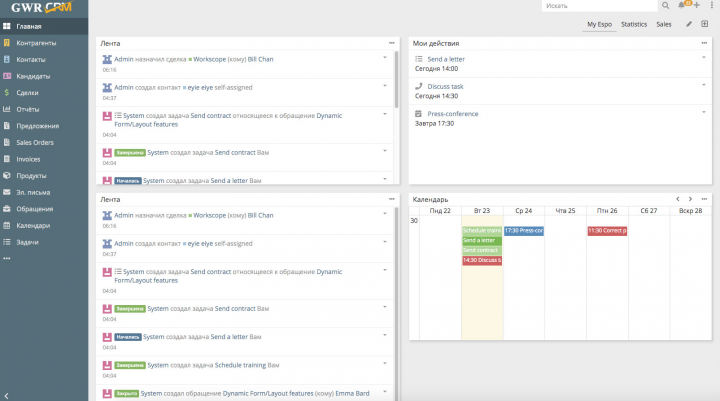Expand the Send a letter action dropdown
The height and width of the screenshot is (401, 720).
(703, 57)
